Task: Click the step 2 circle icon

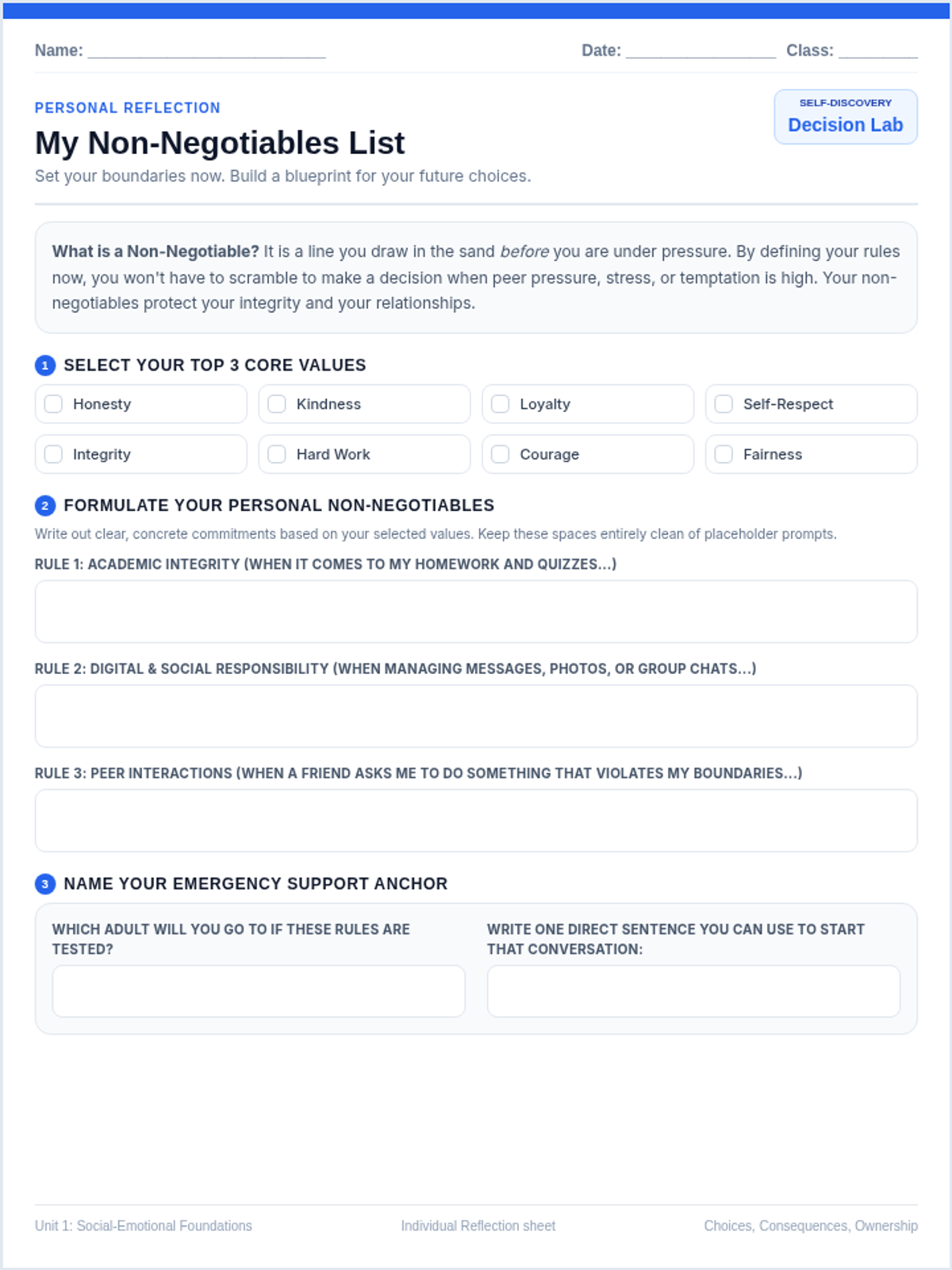Action: [x=45, y=506]
